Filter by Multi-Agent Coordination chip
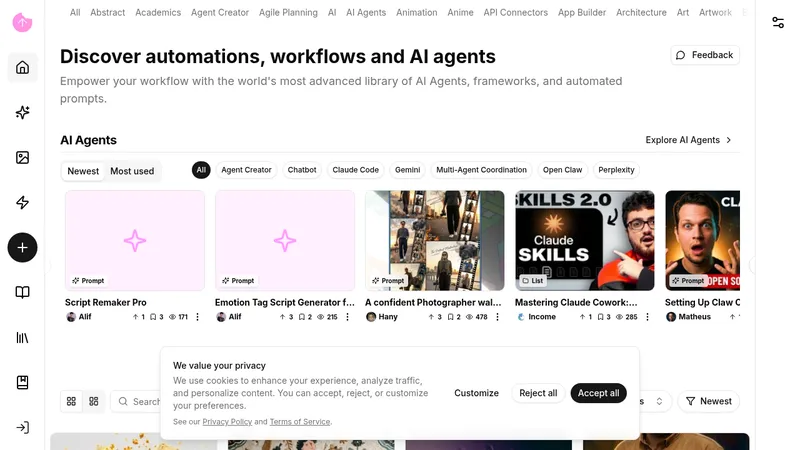Screen dimensions: 800x450 [x=481, y=170]
